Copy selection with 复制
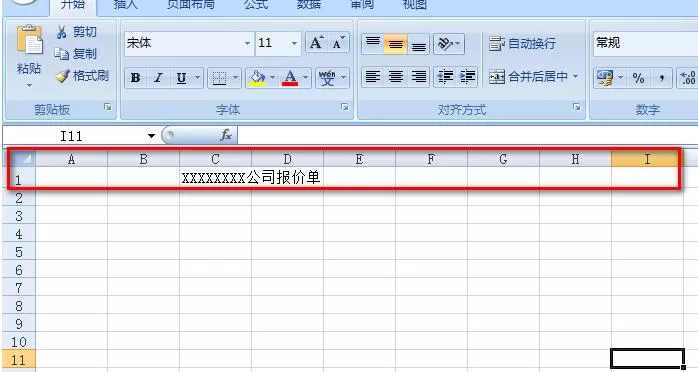 click(76, 54)
